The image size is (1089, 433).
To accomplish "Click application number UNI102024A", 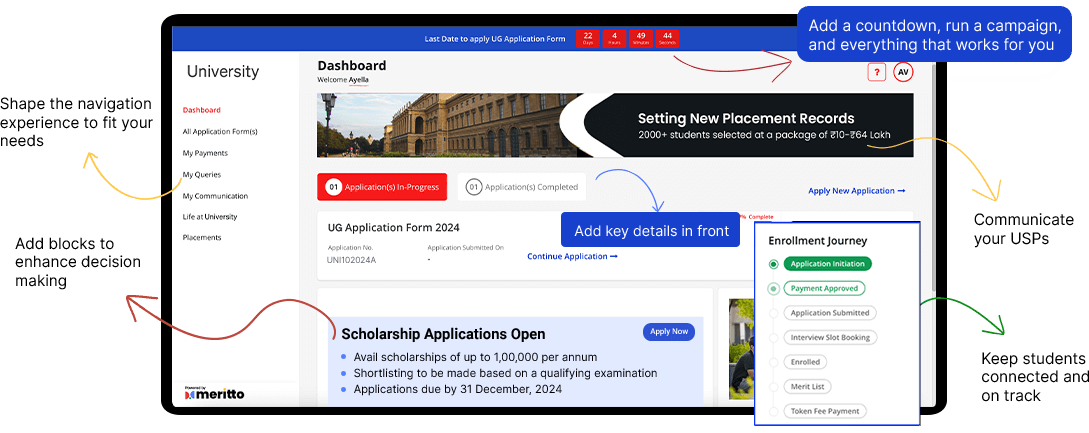I will [351, 260].
